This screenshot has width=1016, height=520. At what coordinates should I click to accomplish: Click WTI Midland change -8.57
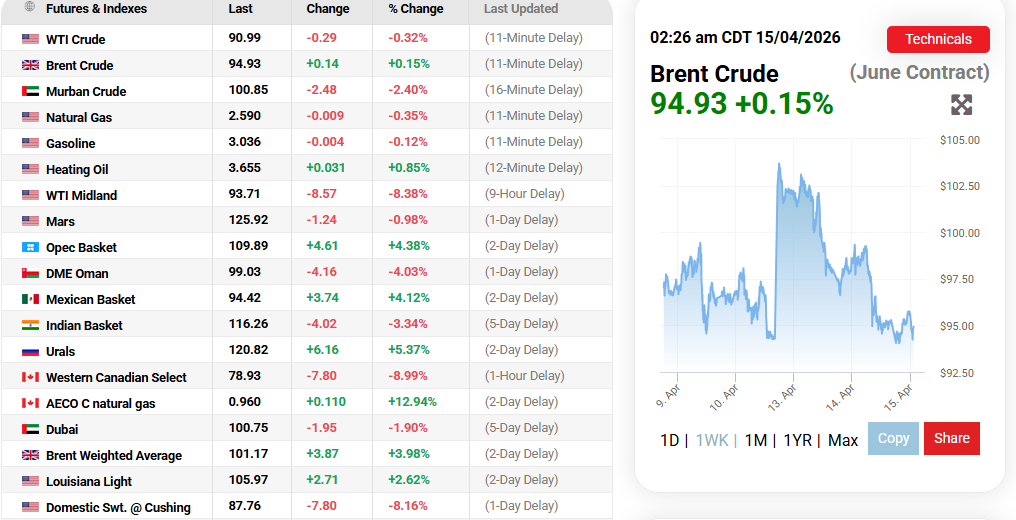321,194
